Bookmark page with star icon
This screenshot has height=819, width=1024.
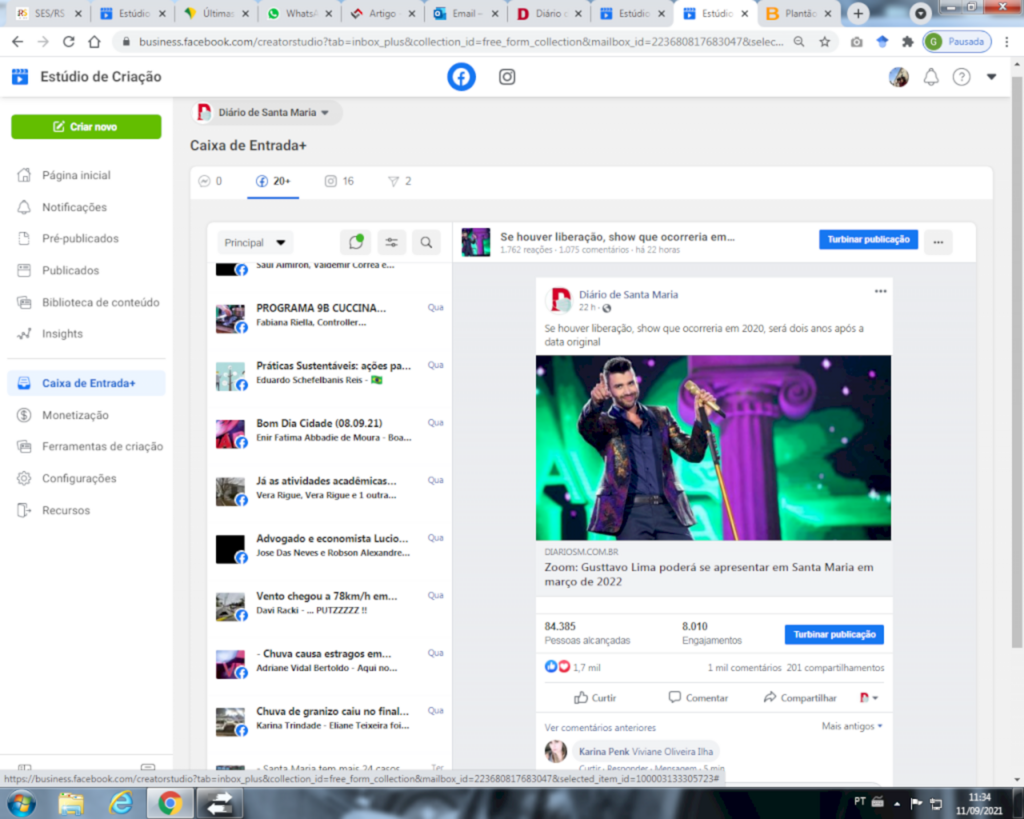point(825,42)
